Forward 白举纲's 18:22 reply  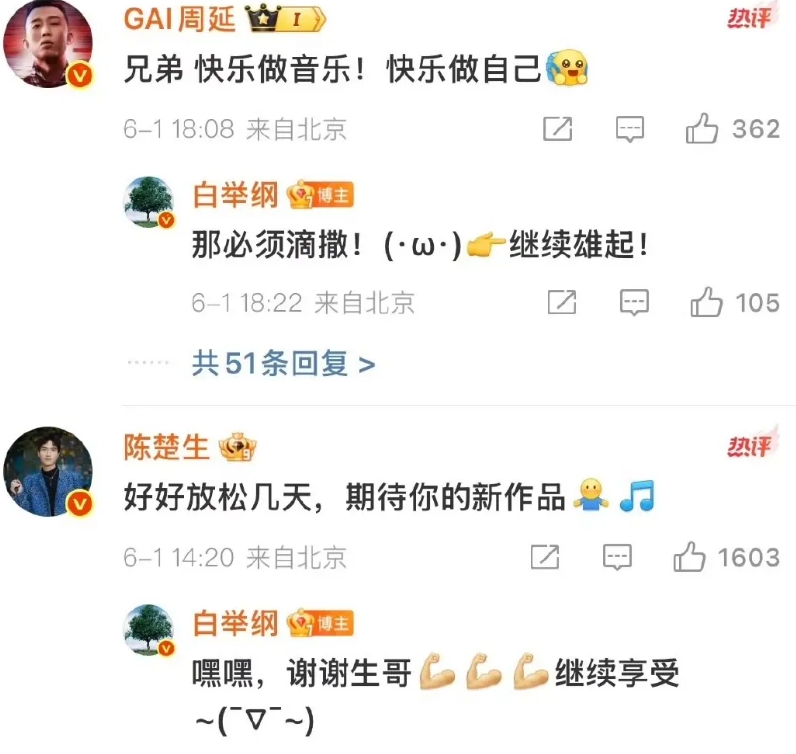tap(562, 302)
